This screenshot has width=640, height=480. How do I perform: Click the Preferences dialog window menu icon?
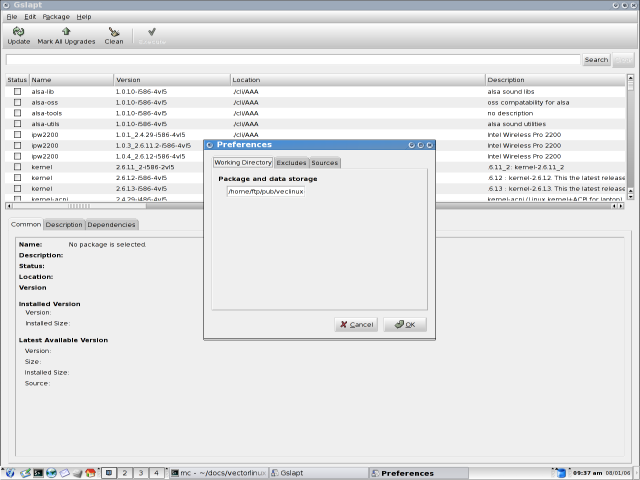tap(209, 145)
